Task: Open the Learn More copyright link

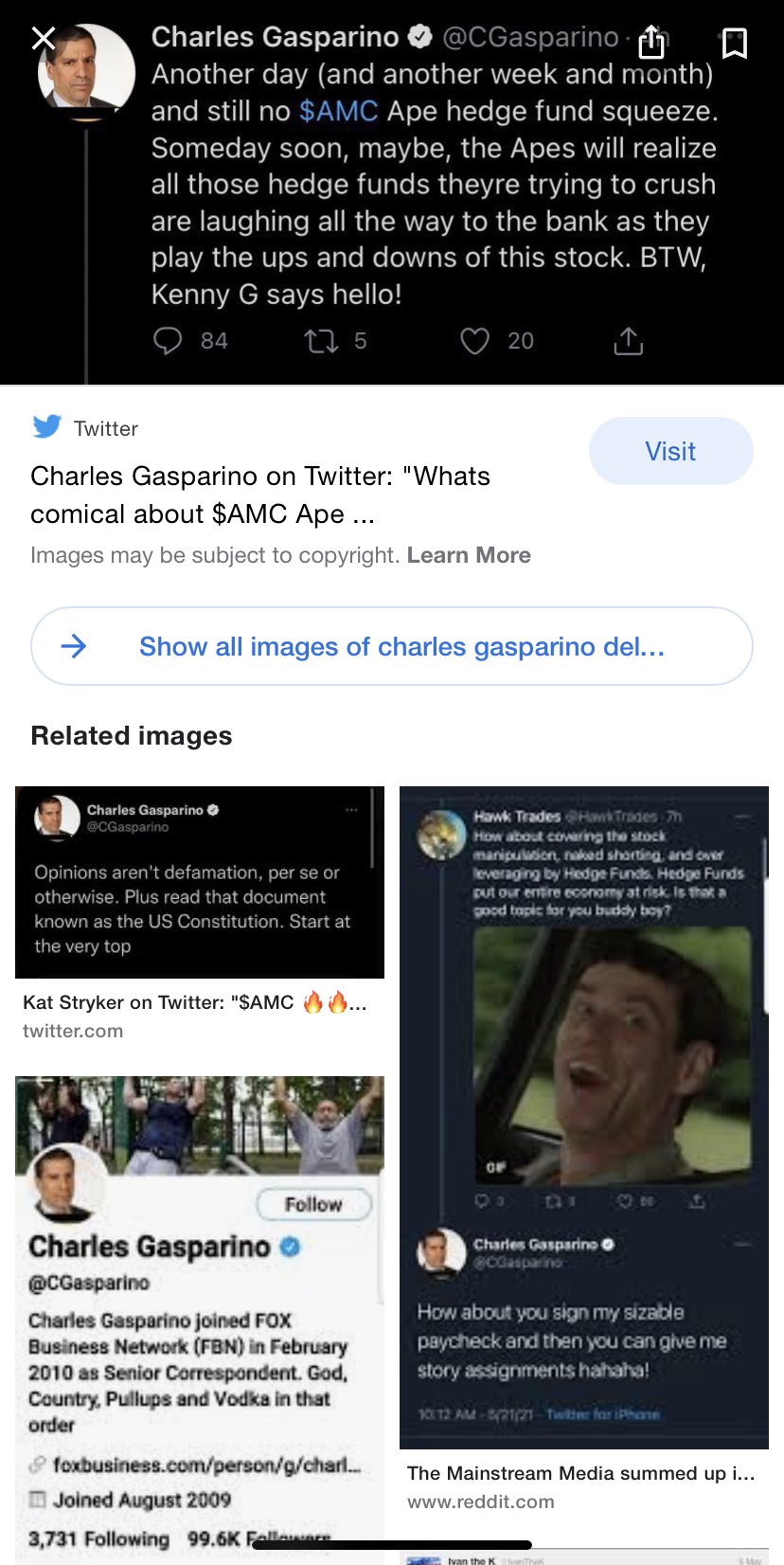Action: tap(469, 555)
